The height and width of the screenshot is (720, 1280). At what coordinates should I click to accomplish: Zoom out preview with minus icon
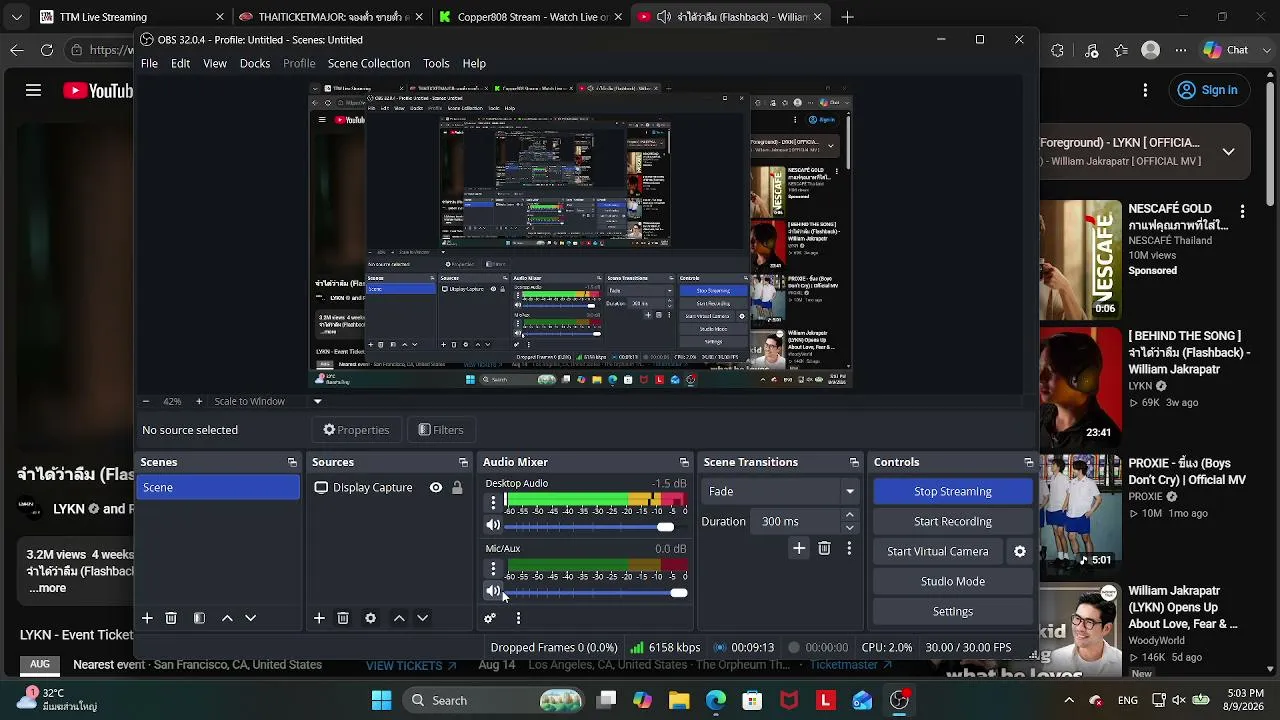(146, 401)
